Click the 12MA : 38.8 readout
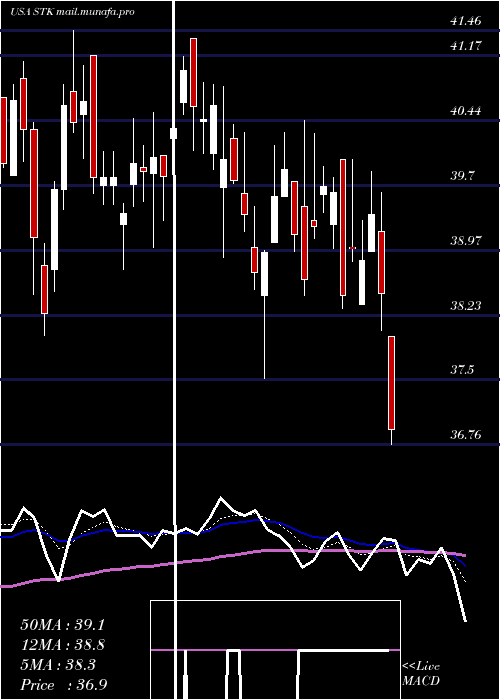This screenshot has height=700, width=500. (x=62, y=645)
